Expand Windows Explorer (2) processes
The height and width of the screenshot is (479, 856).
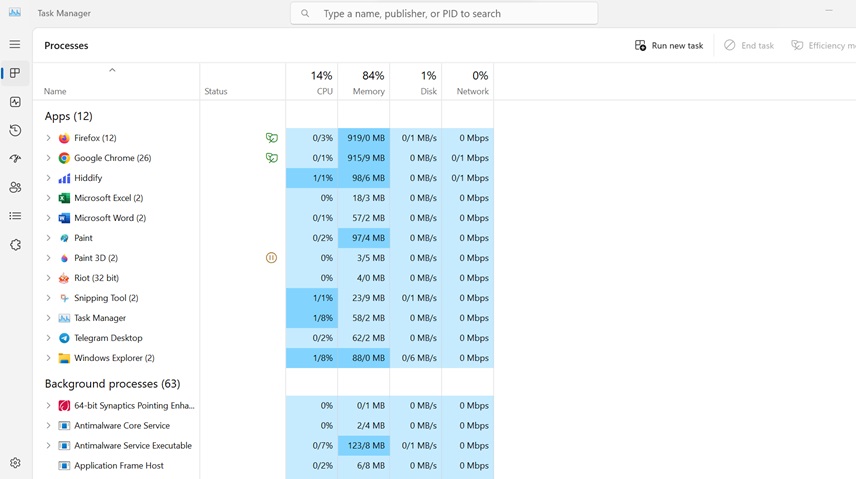coord(48,358)
